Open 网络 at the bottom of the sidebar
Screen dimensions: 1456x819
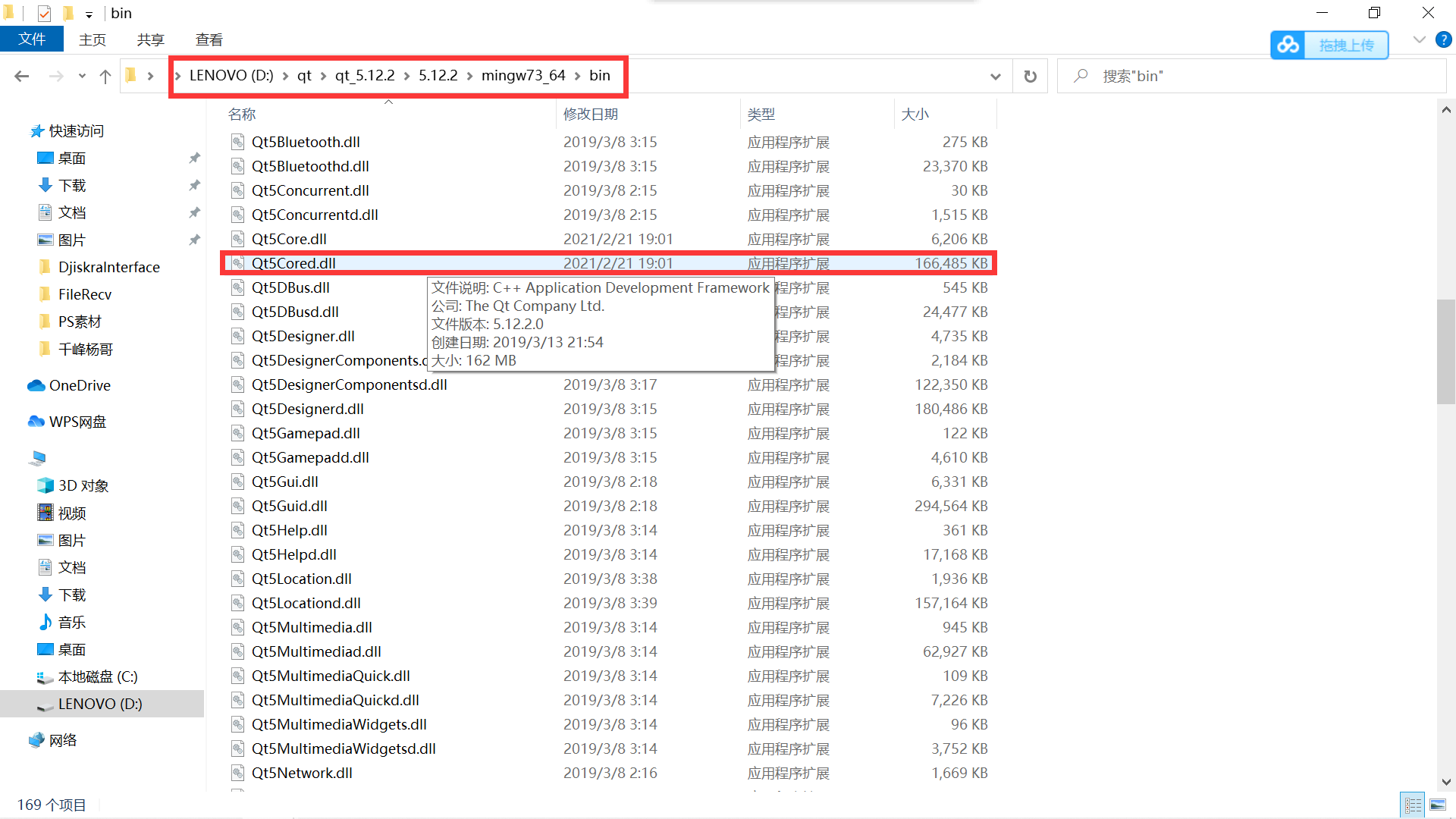[x=62, y=740]
